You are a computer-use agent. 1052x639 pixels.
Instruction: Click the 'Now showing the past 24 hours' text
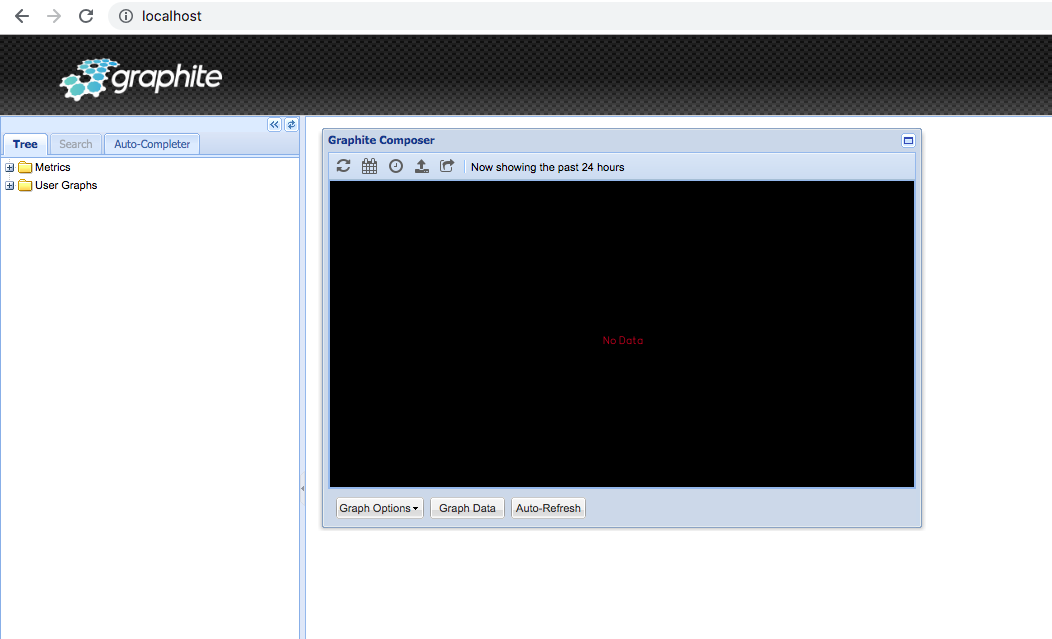(547, 167)
